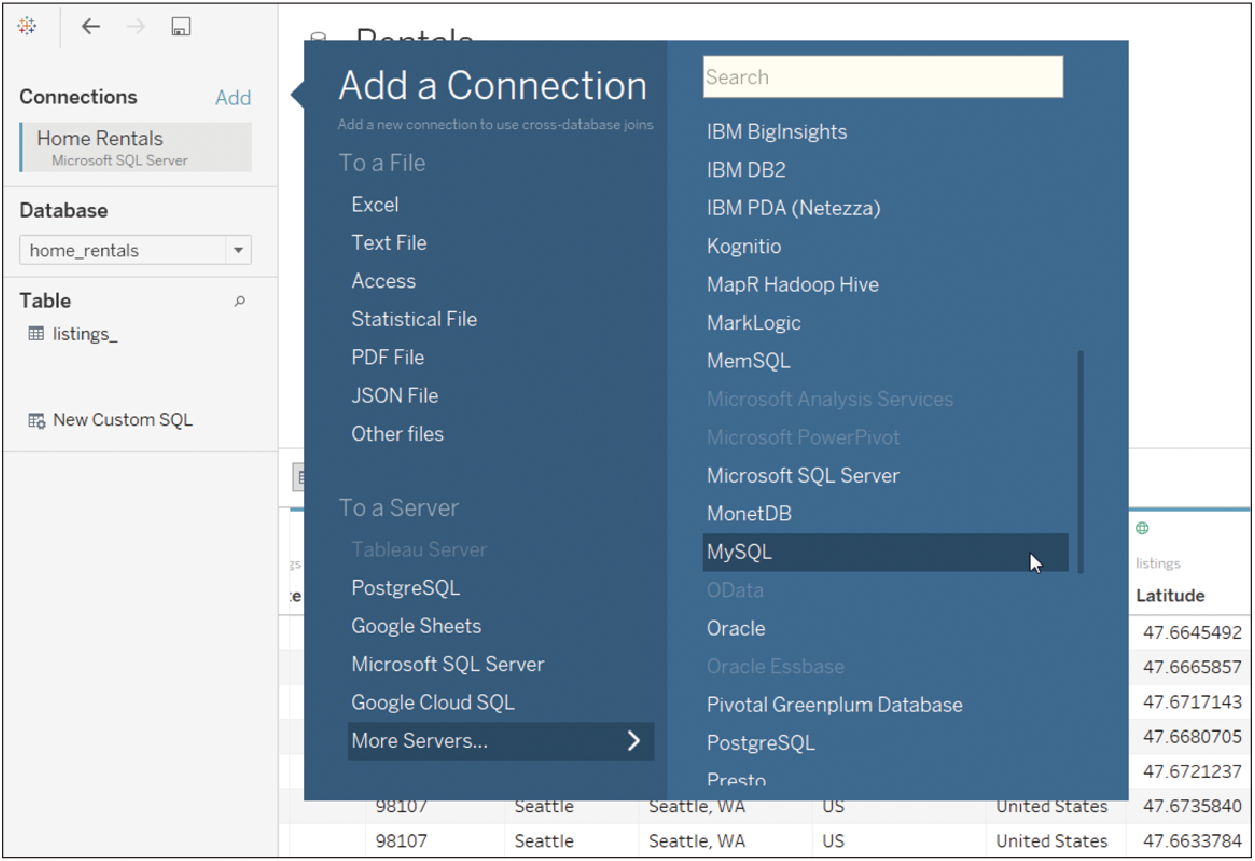1255x861 pixels.
Task: Click latitude value 47.6645492
Action: point(1192,633)
